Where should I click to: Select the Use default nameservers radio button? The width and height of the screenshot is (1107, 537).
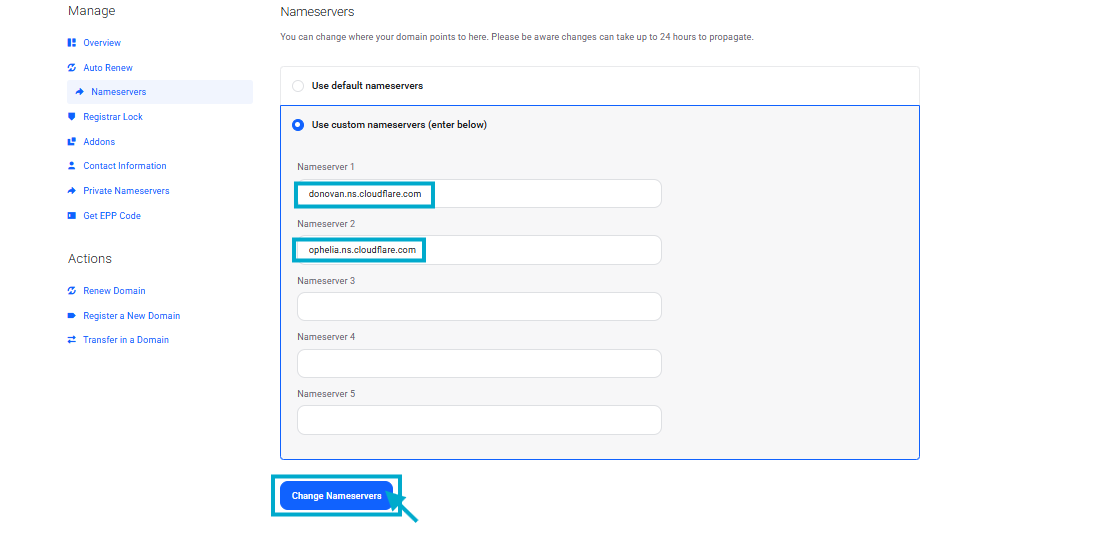point(298,86)
